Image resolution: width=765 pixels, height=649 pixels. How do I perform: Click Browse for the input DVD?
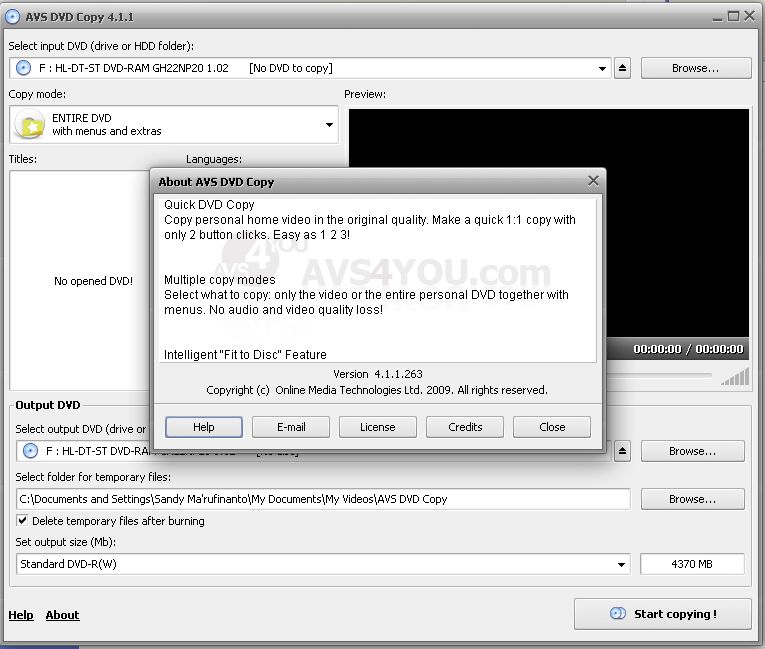point(696,68)
